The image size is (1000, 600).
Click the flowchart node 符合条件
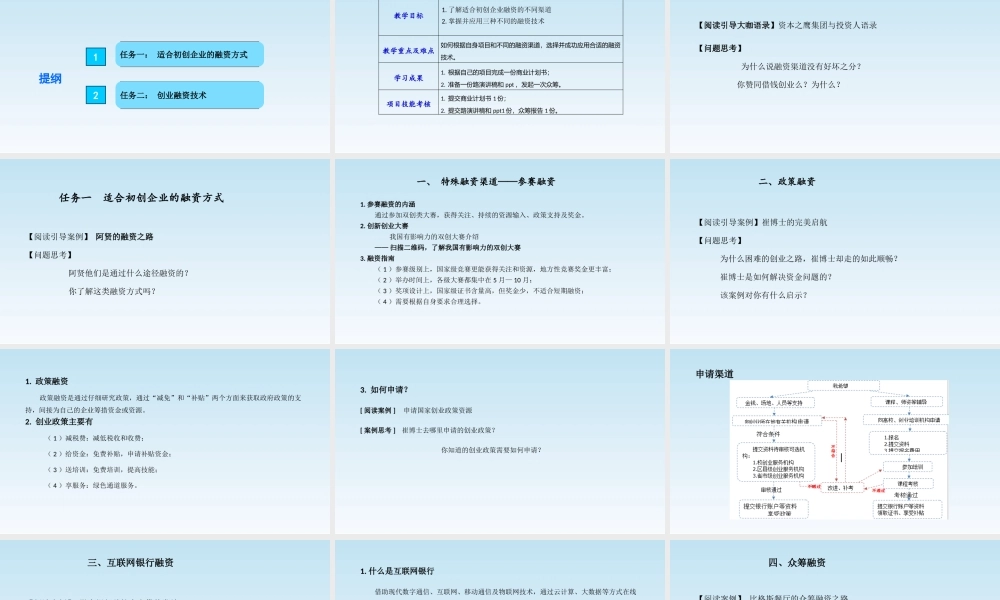(767, 434)
